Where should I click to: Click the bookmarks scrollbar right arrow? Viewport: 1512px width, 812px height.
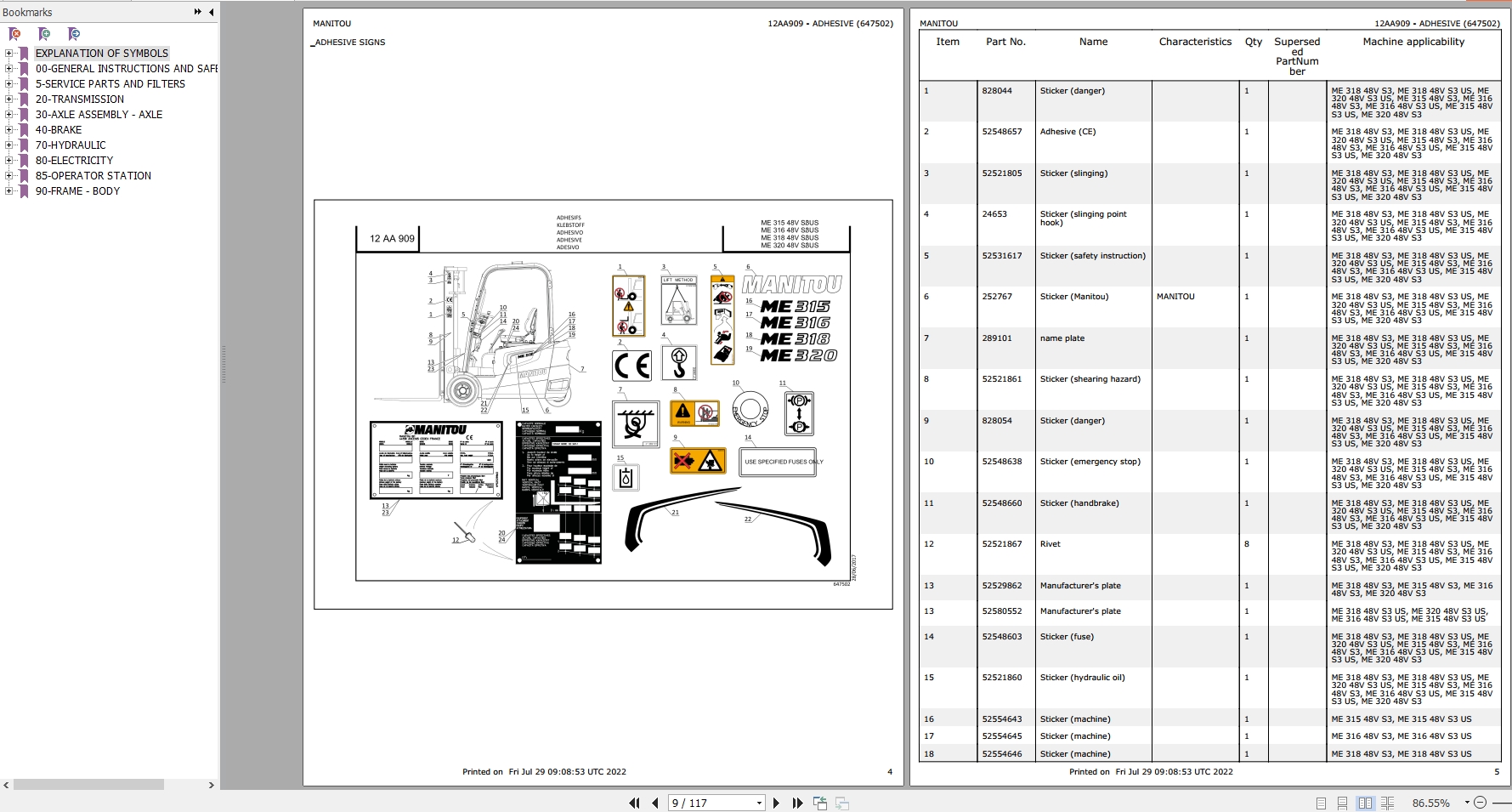[x=212, y=785]
